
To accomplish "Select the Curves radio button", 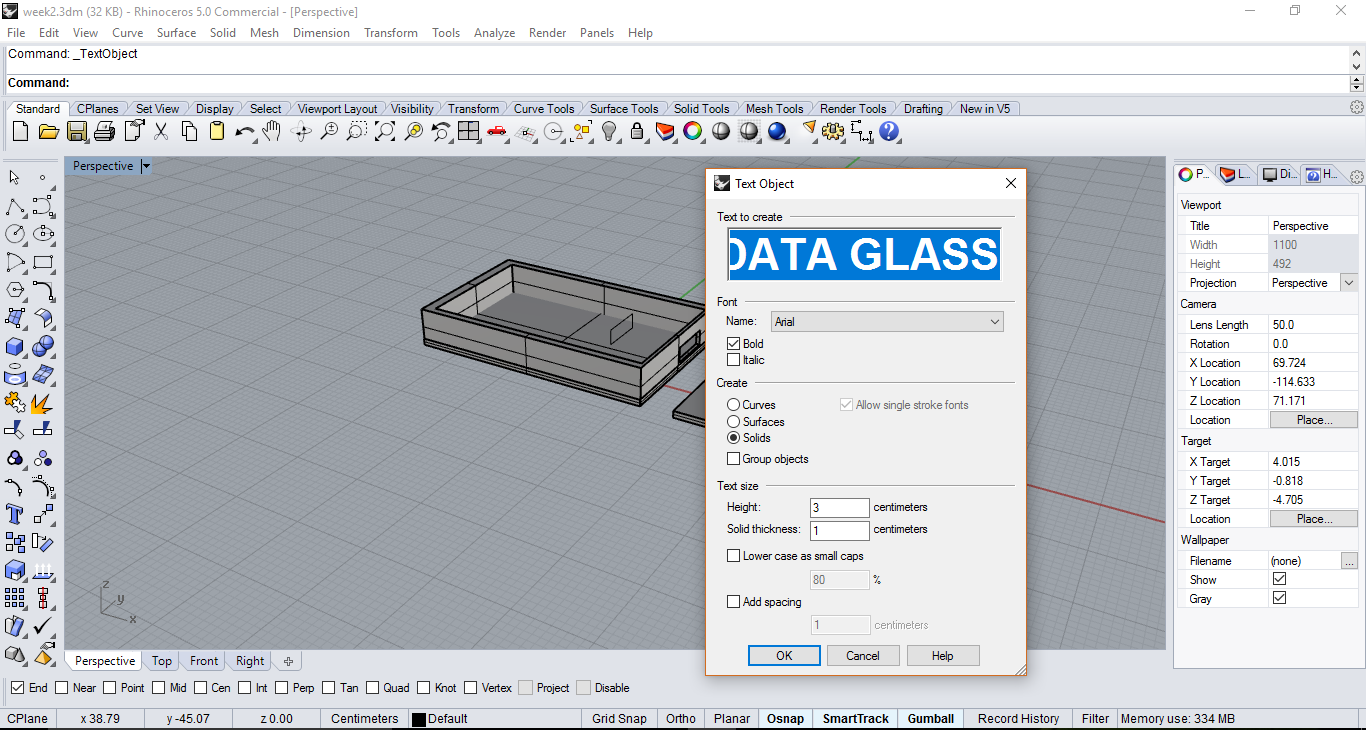I will pos(734,405).
